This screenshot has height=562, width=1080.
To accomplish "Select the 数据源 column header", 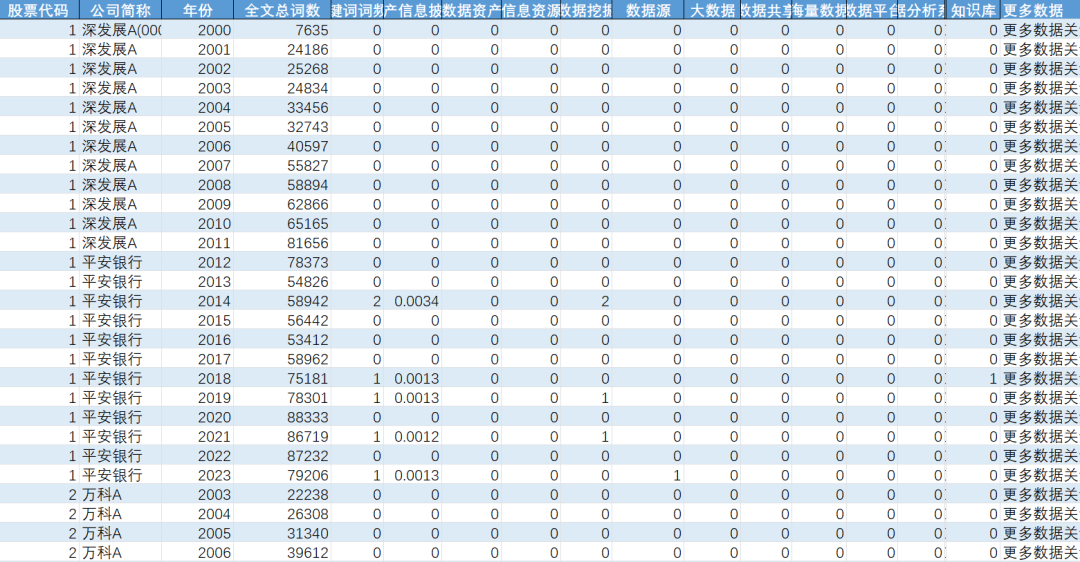I will click(x=648, y=10).
